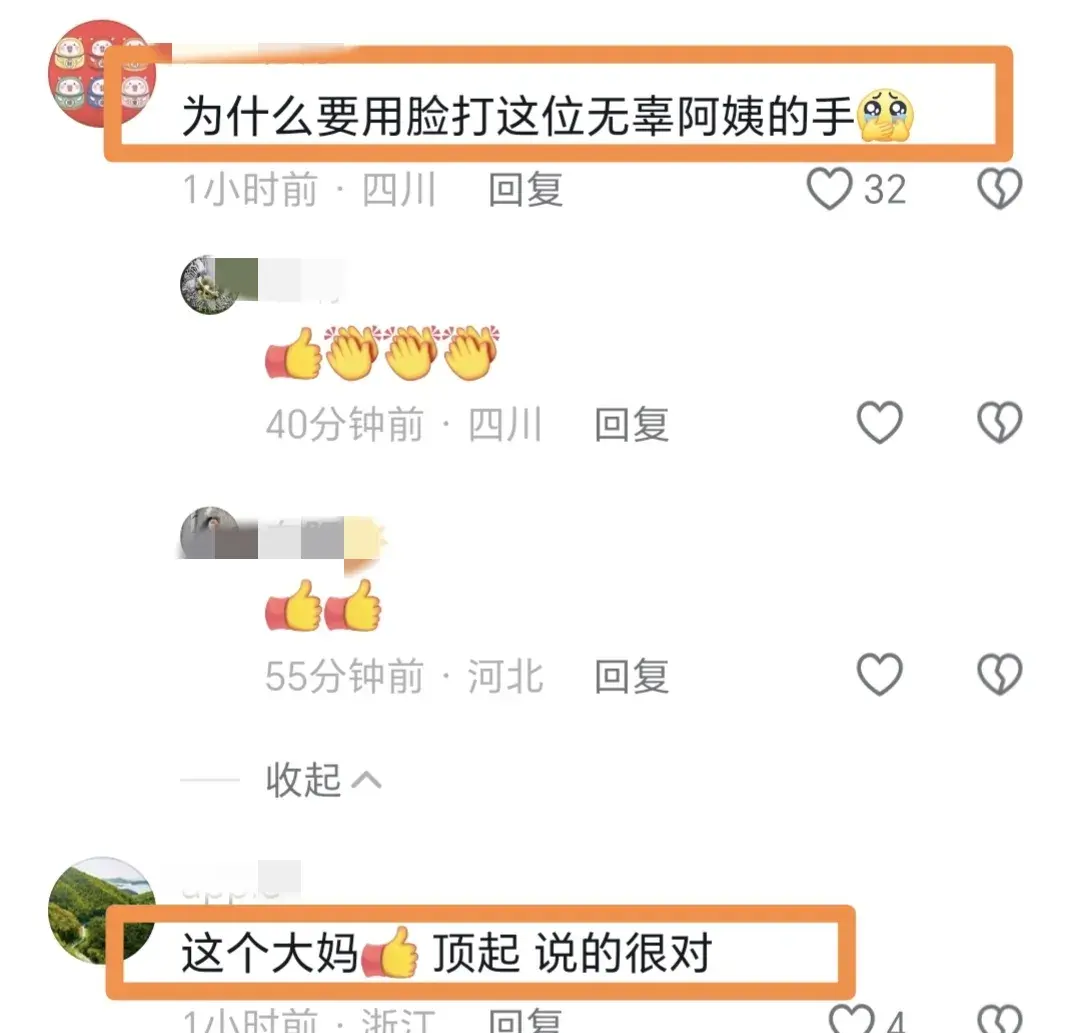Reply to the 1小时前 Sichuan comment
The image size is (1079, 1033).
[526, 189]
